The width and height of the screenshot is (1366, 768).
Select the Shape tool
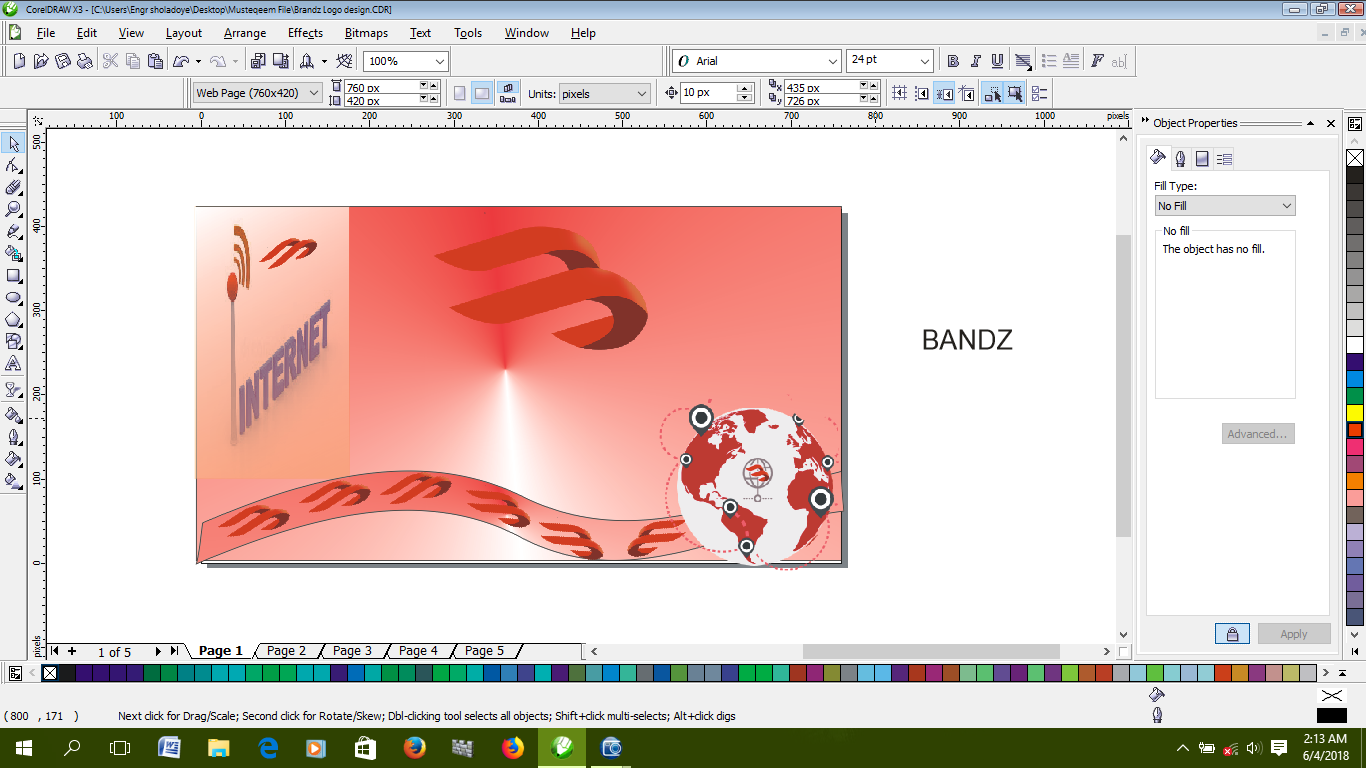coord(13,166)
